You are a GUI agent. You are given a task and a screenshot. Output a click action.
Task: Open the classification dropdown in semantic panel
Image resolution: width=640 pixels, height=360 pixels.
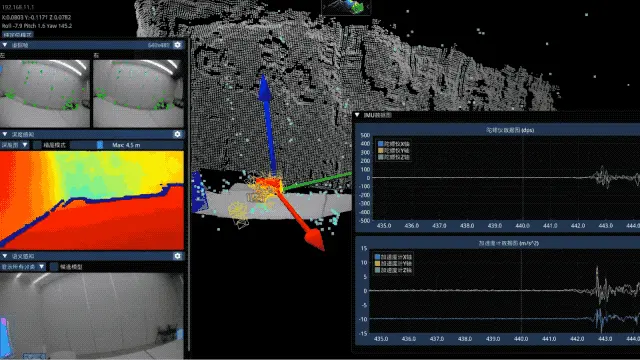23,267
